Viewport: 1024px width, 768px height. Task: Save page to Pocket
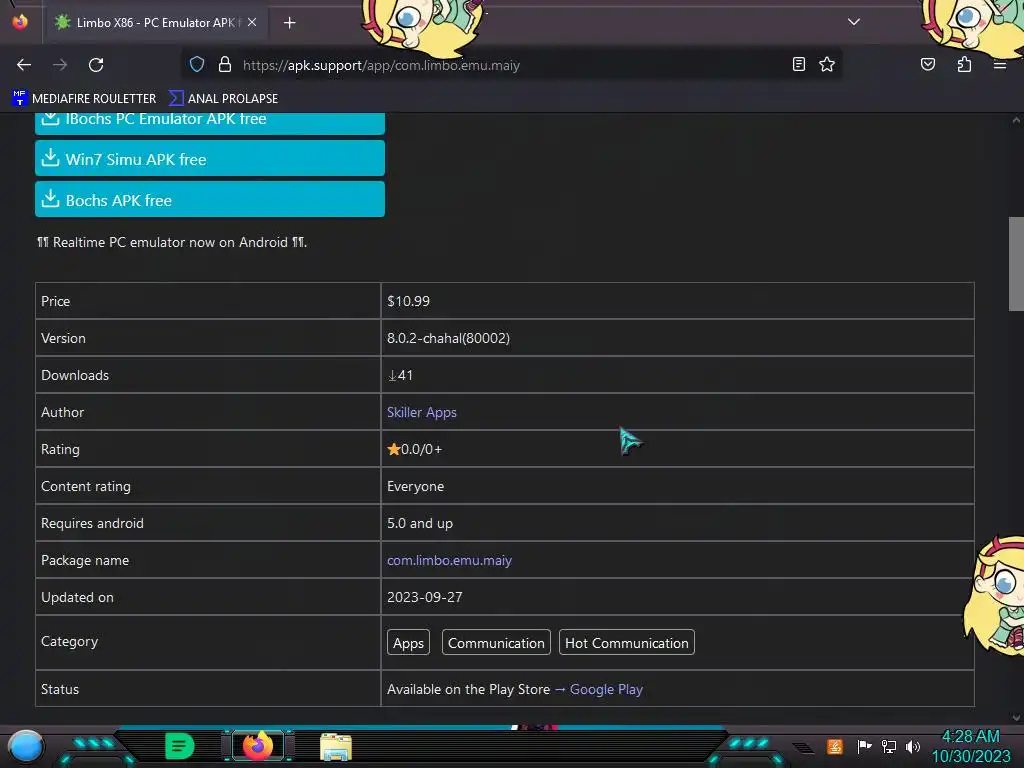pos(927,65)
